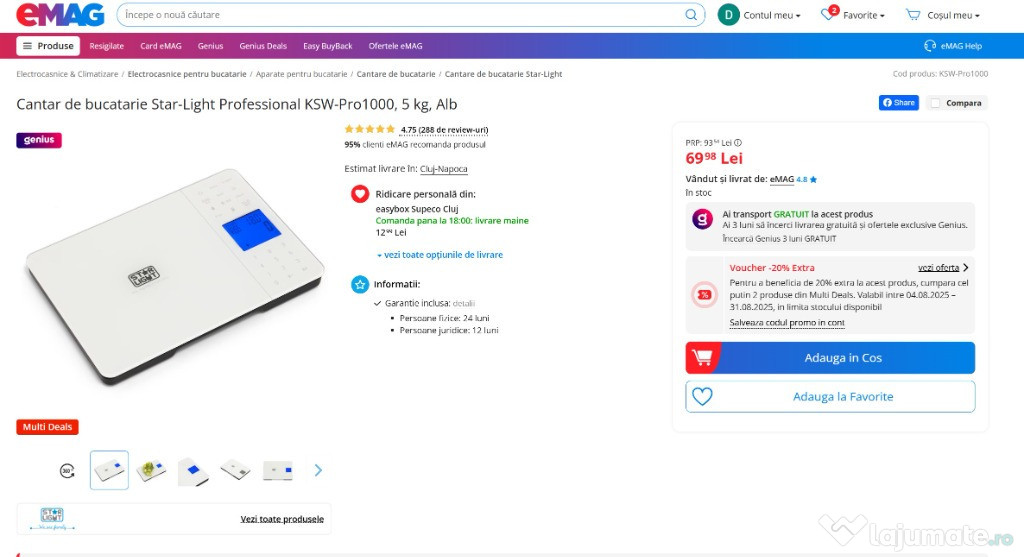Screen dimensions: 1024x557
Task: Open the Produse hamburger menu
Action: [x=48, y=46]
